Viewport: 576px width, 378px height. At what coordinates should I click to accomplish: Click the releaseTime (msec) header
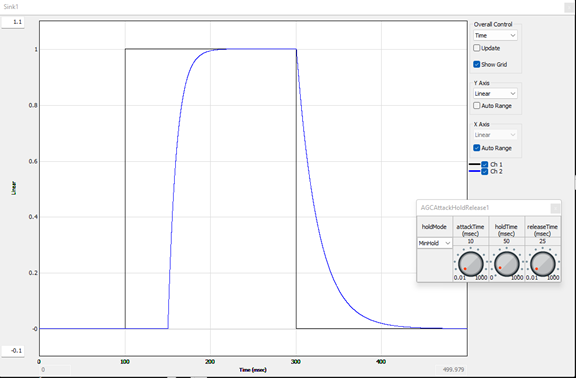click(543, 230)
